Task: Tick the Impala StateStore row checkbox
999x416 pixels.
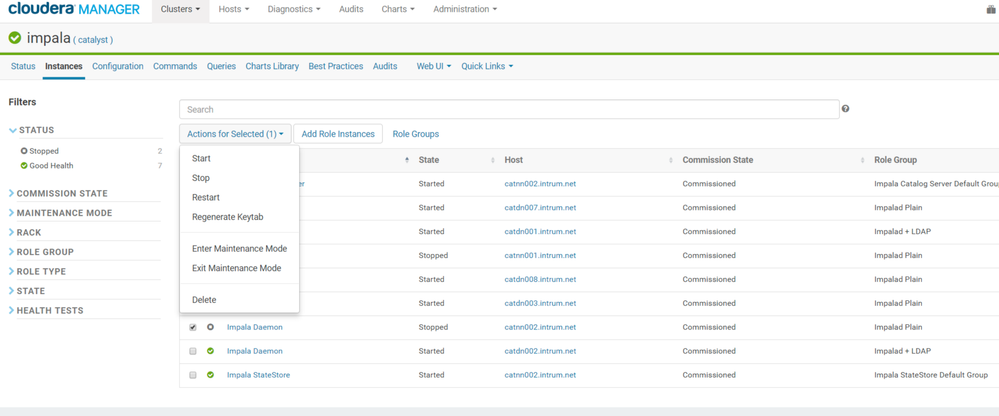Action: (x=193, y=375)
